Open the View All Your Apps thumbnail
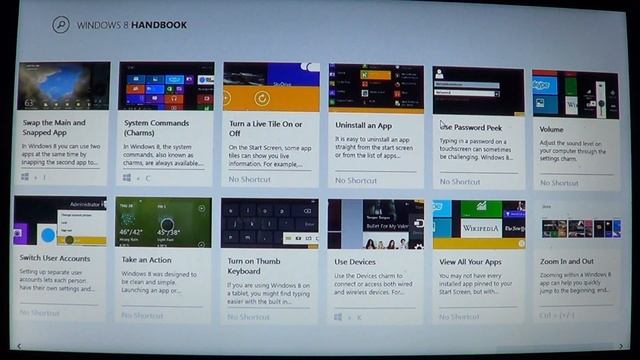 pyautogui.click(x=479, y=224)
